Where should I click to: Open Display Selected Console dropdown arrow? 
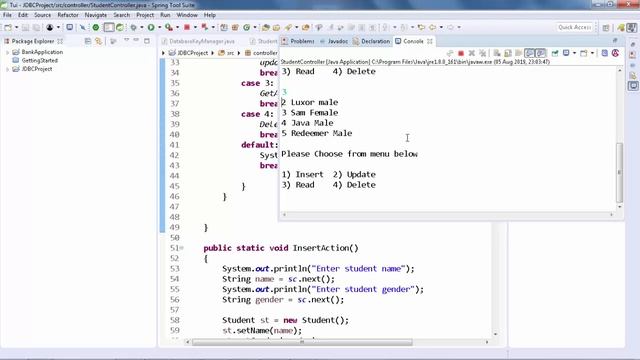point(574,53)
